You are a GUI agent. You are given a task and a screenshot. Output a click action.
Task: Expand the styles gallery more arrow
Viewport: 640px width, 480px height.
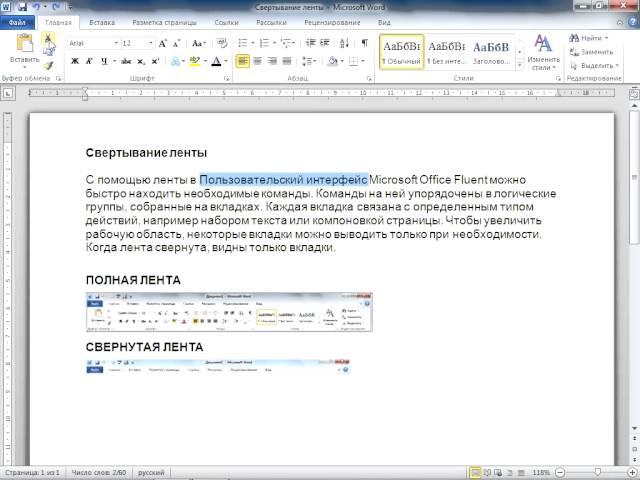tap(520, 65)
